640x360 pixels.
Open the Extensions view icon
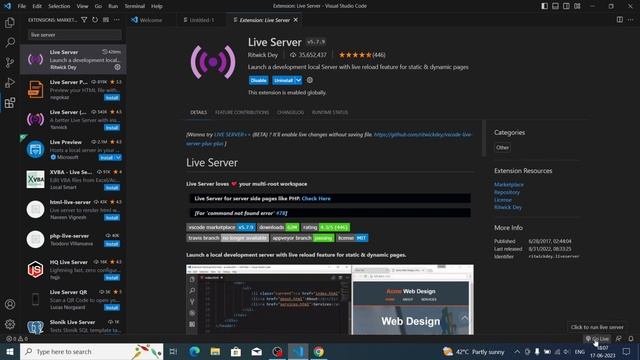click(x=10, y=102)
